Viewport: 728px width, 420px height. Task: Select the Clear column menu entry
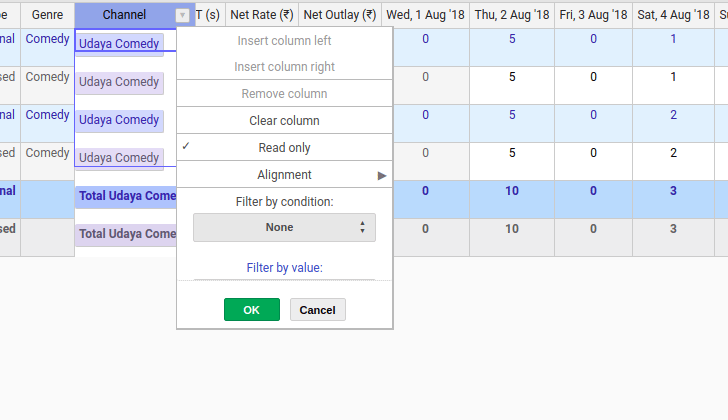coord(285,121)
